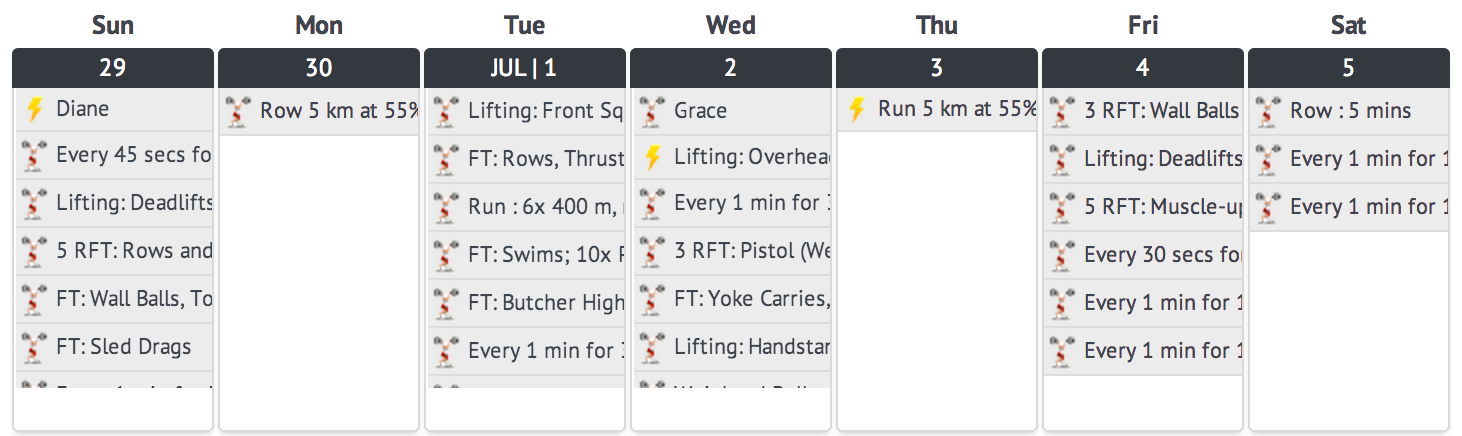
Task: Click the weightlifter icon beside Row : 5 mins
Action: [x=1268, y=111]
